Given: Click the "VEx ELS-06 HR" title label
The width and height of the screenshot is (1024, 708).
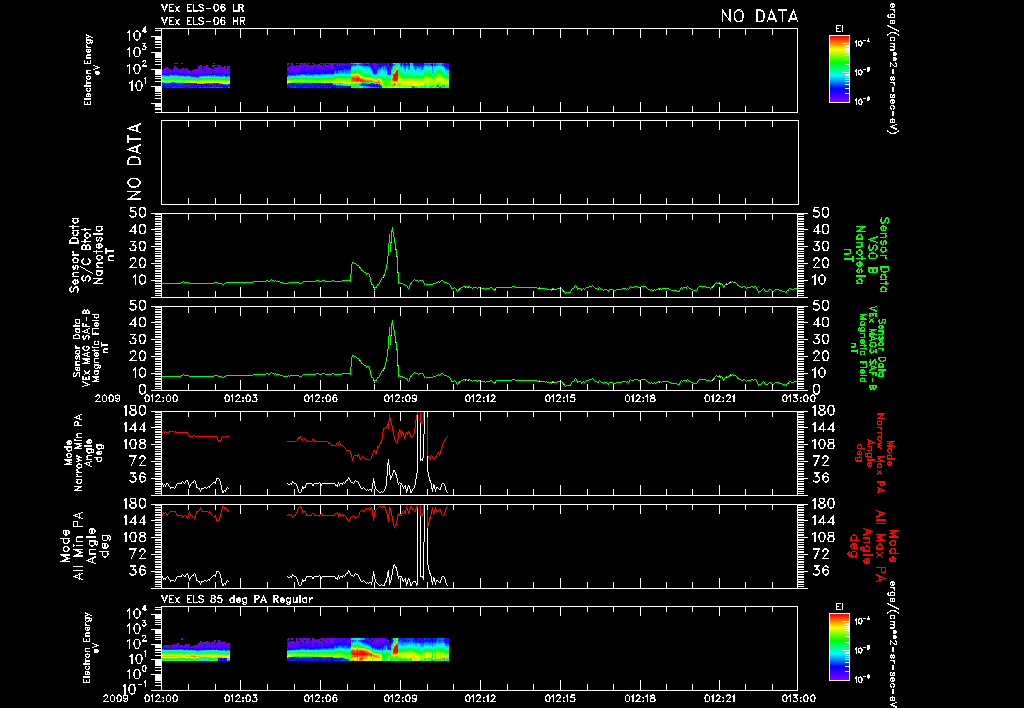Looking at the screenshot, I should pos(203,22).
